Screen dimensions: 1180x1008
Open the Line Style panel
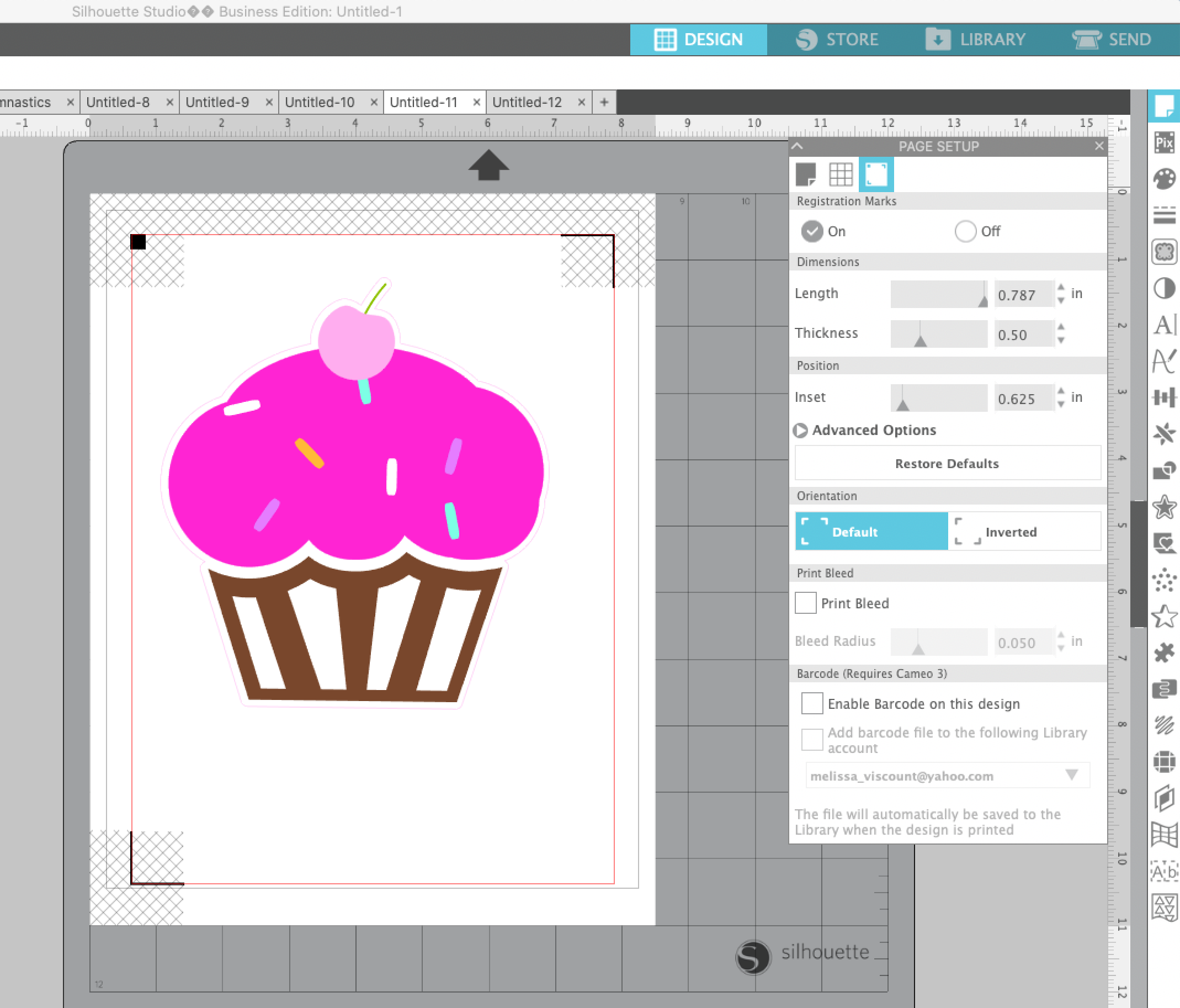click(x=1165, y=216)
